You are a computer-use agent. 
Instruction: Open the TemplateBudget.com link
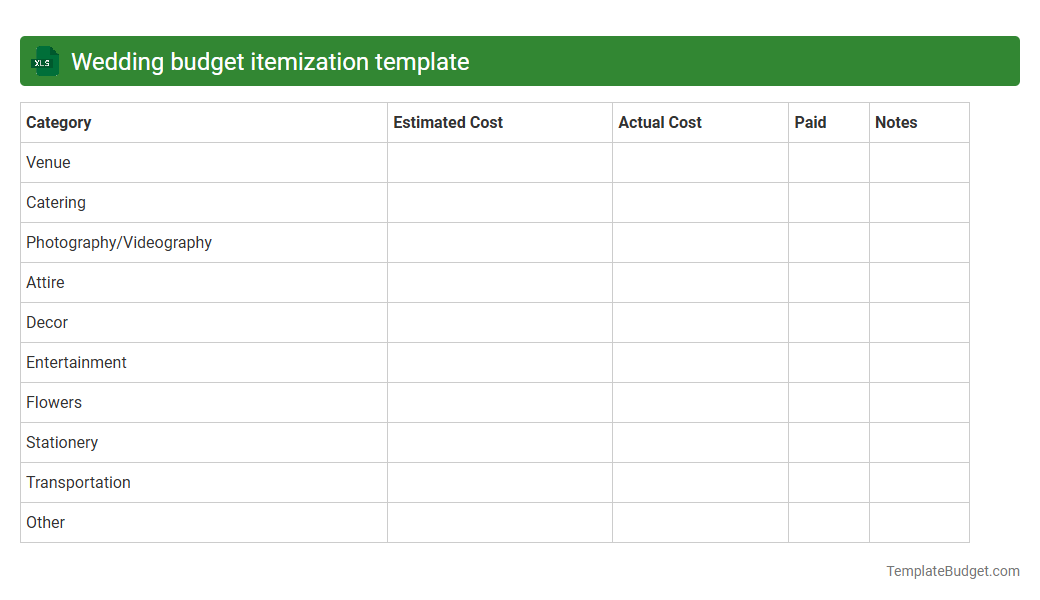tap(952, 571)
